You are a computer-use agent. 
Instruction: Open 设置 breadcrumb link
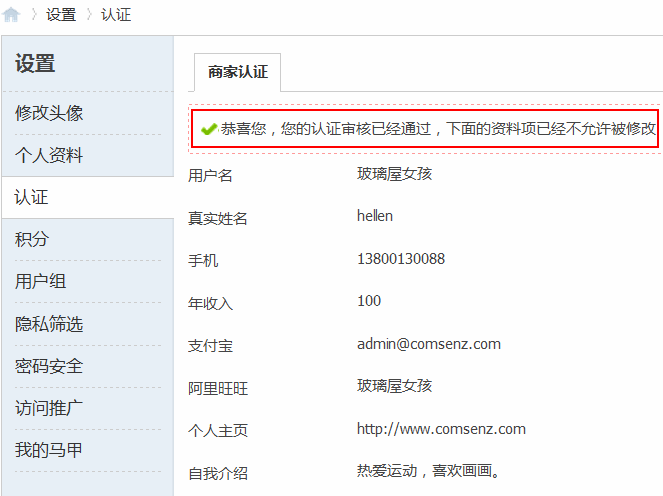click(x=61, y=15)
